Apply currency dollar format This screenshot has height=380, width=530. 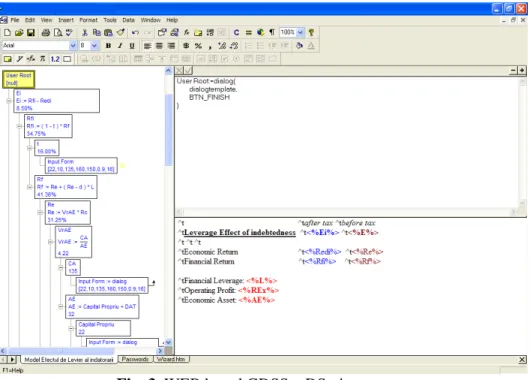point(186,46)
